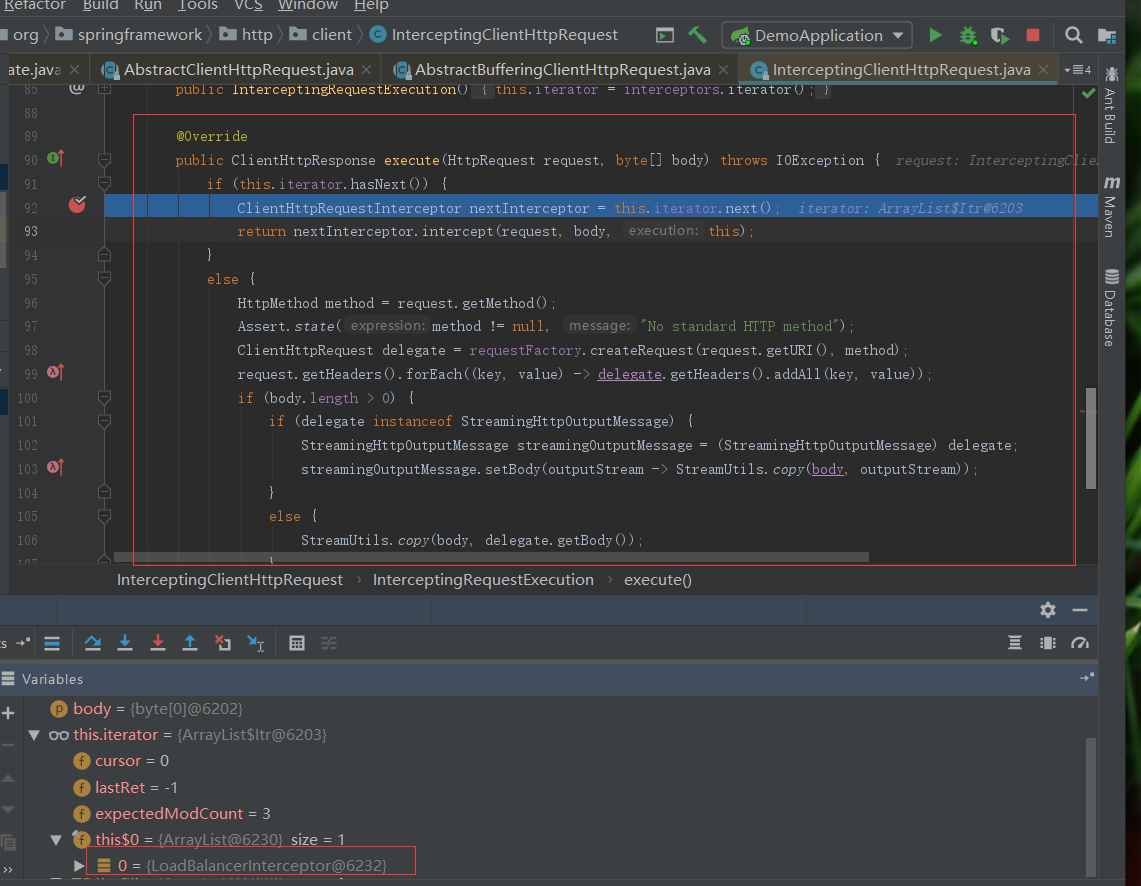Open the DemoApplication run configuration dropdown

tap(818, 35)
